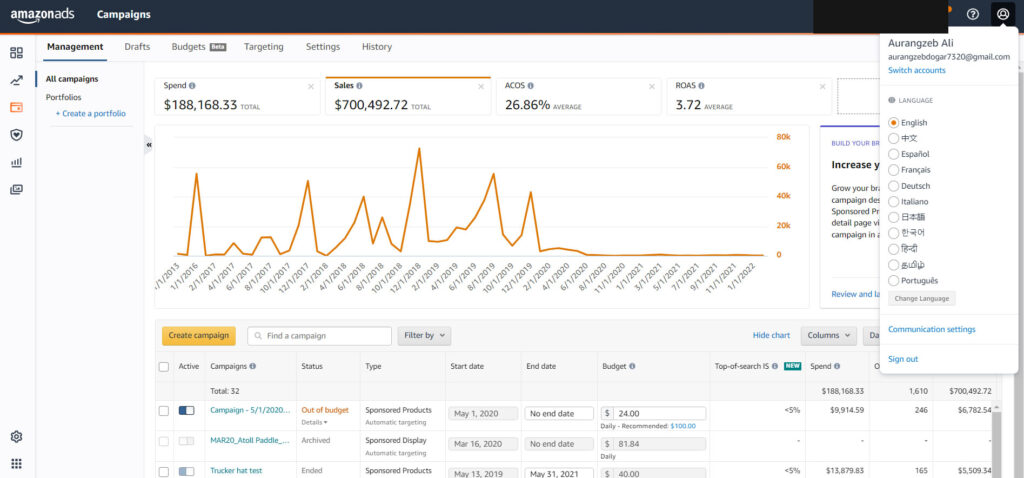Image resolution: width=1024 pixels, height=478 pixels.
Task: Open the settings gear in sidebar
Action: [x=16, y=437]
